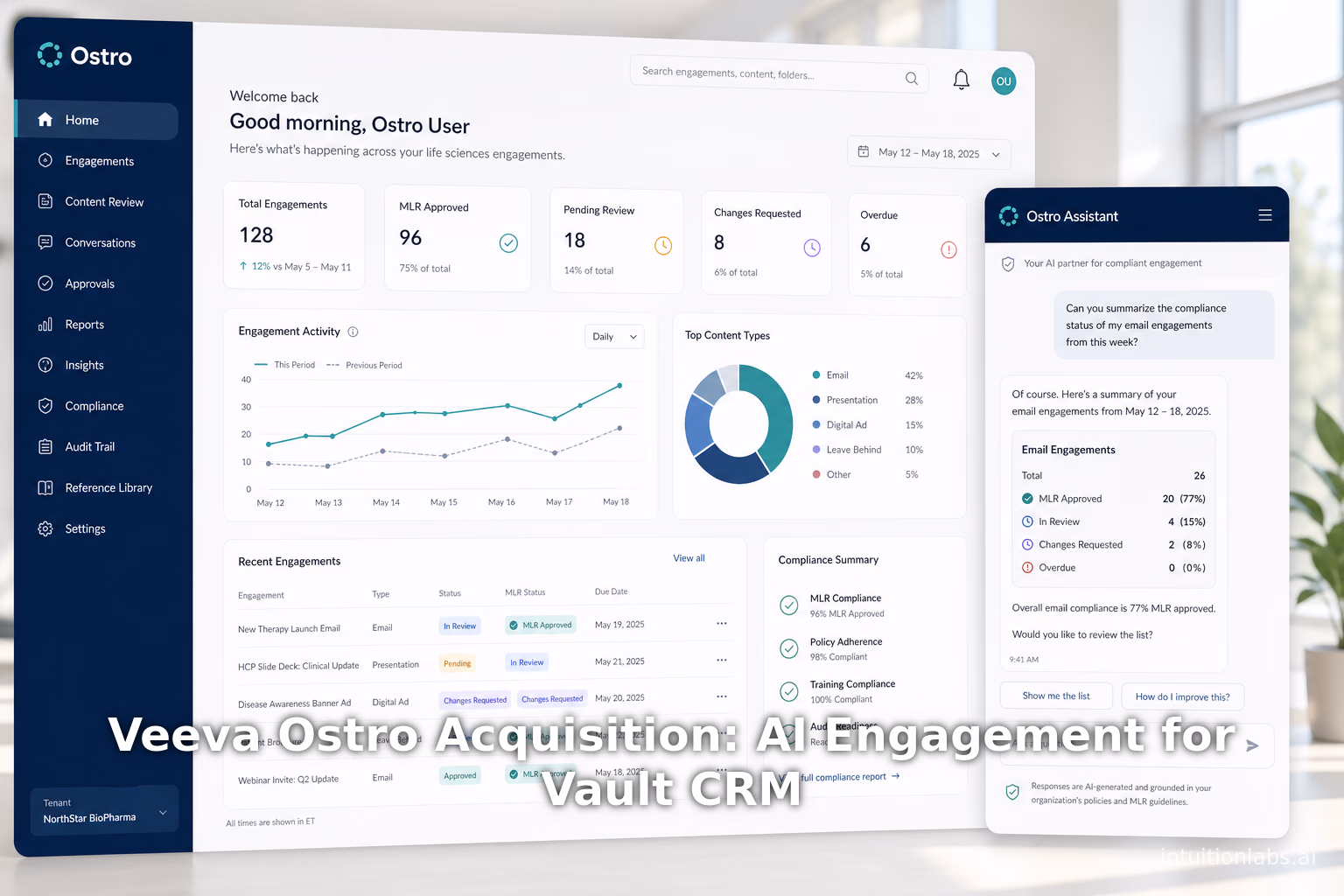Send the assistant message
The image size is (1344, 896).
click(1252, 745)
